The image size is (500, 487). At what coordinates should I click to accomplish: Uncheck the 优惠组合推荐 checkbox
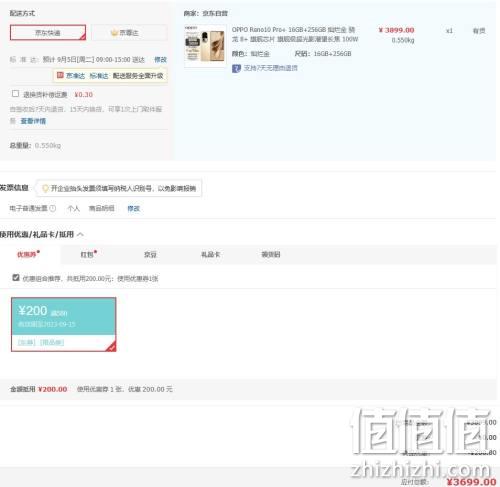coord(16,278)
